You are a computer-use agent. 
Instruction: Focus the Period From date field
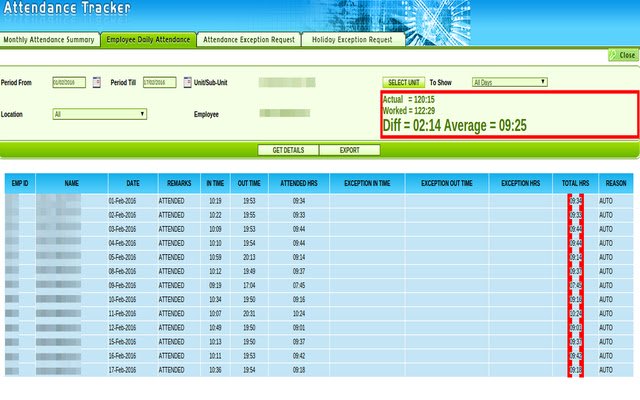[x=69, y=82]
